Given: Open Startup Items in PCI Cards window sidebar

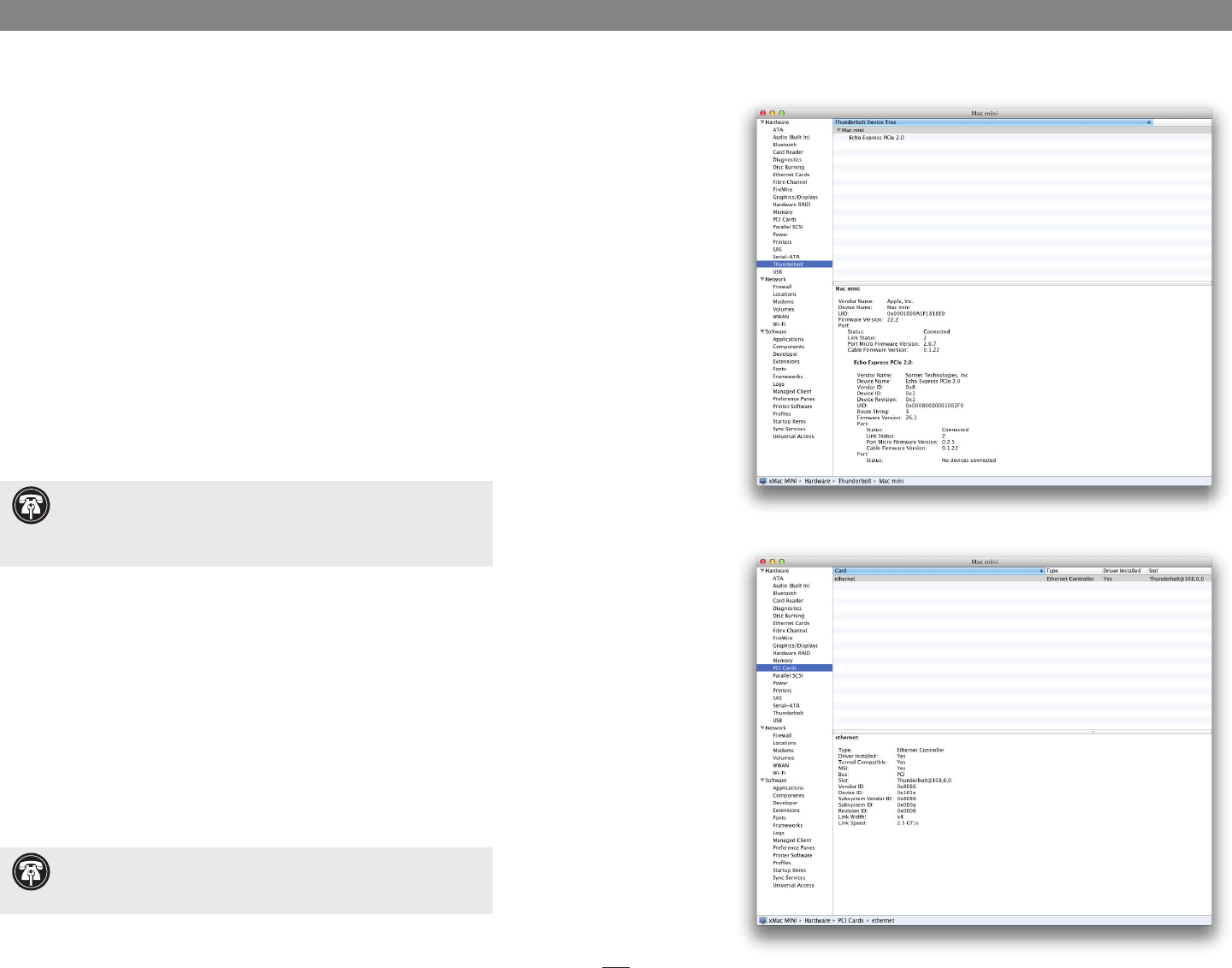Looking at the screenshot, I should [x=790, y=870].
